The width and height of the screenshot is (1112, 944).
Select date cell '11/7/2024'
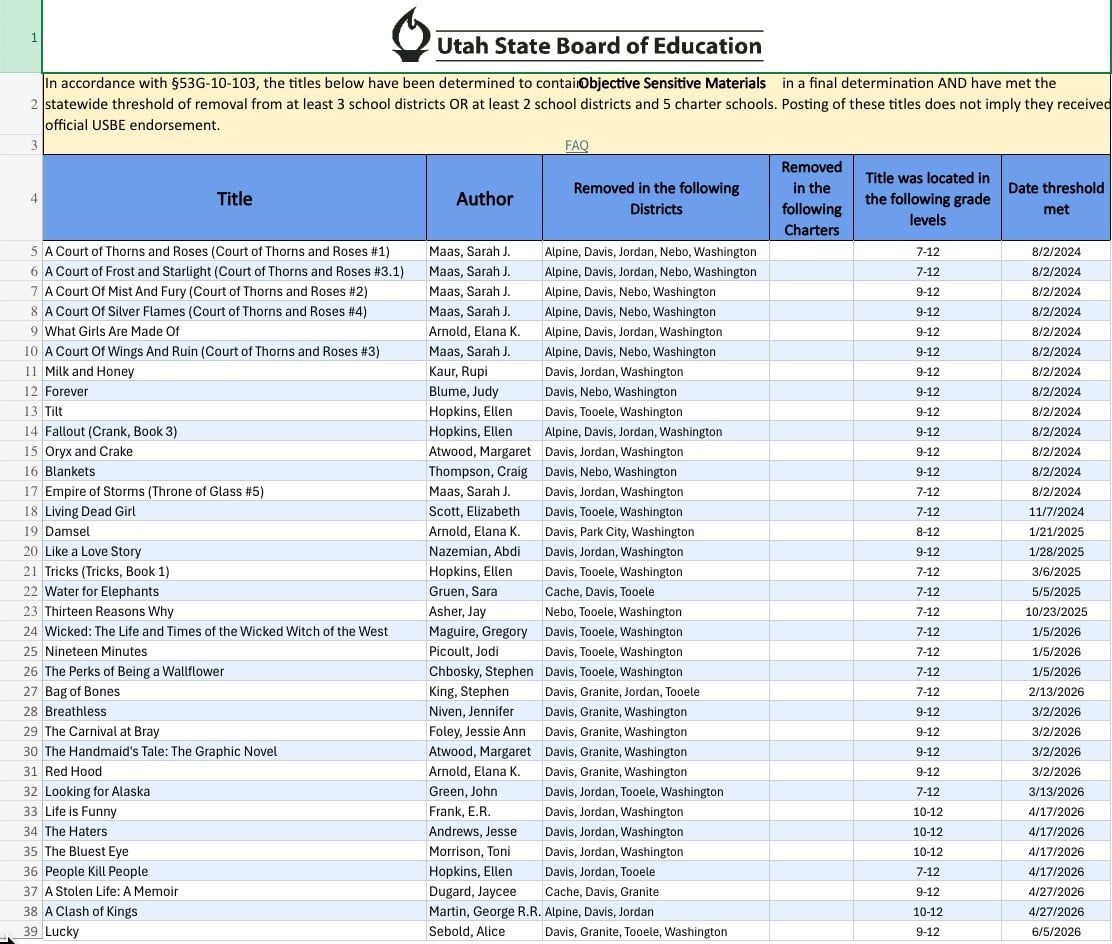(x=1056, y=511)
